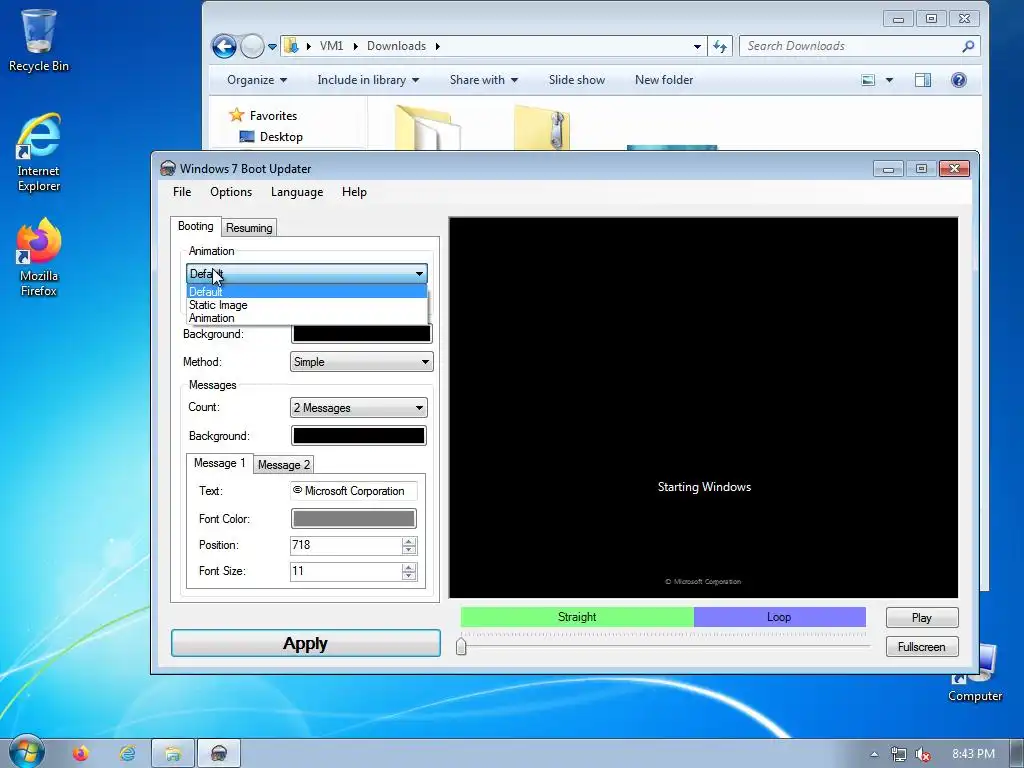Open the Mozilla Firefox desktop shortcut
This screenshot has height=768, width=1024.
click(38, 257)
